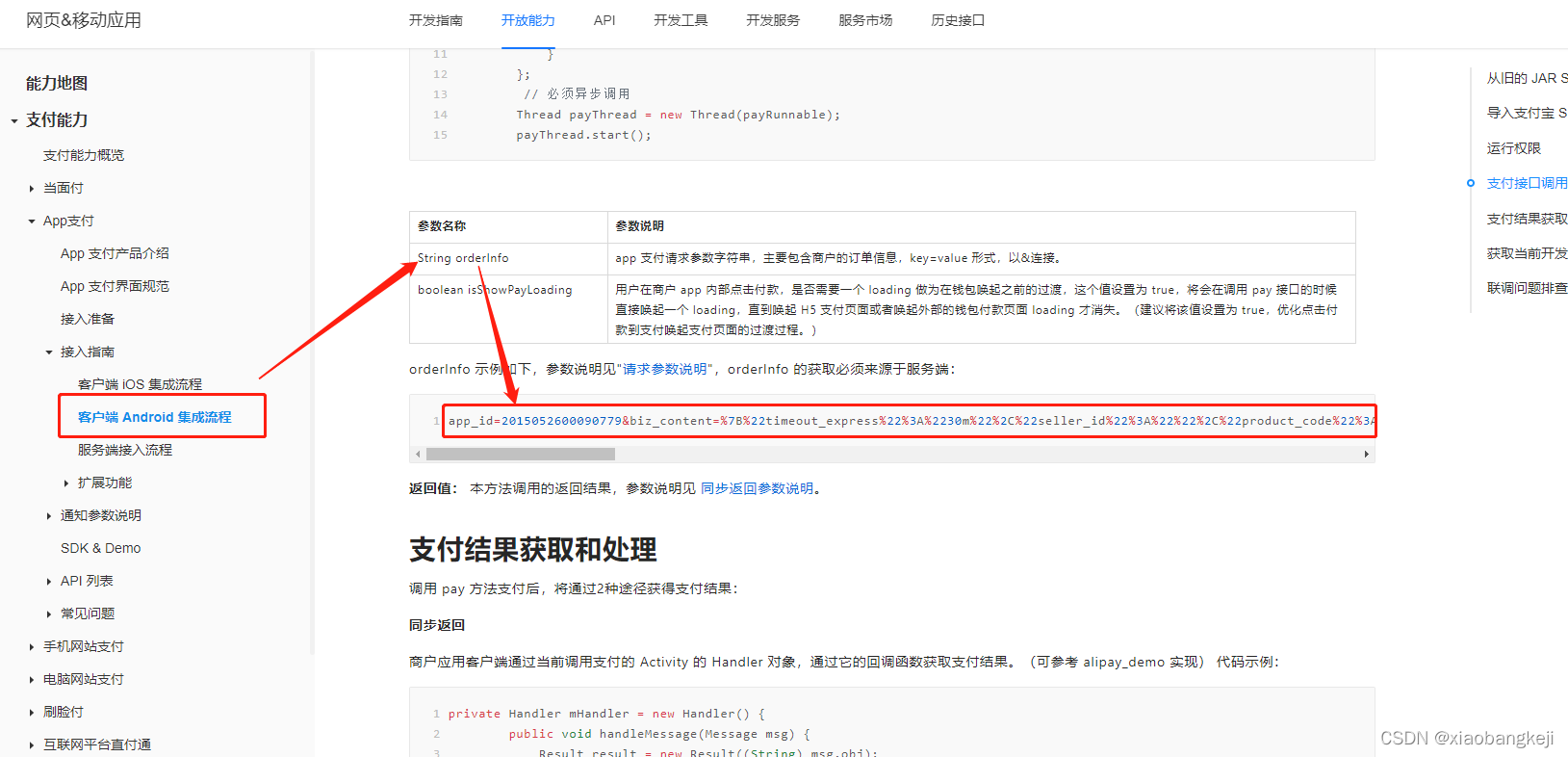
Task: Jump to 获取当前开发 anchor
Action: pos(1528,253)
